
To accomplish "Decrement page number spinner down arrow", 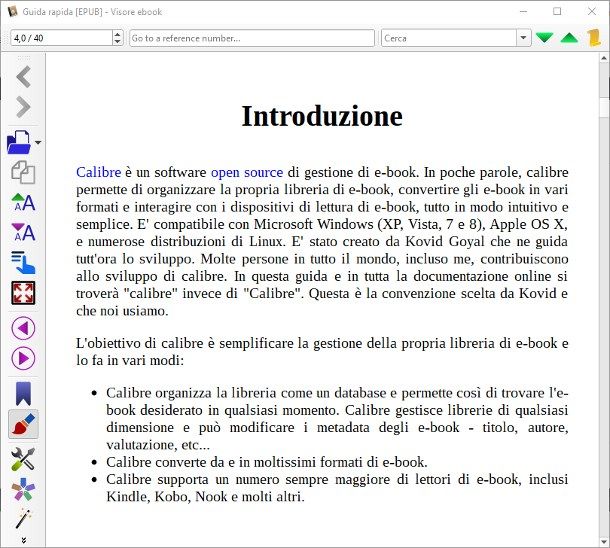I will pos(117,42).
